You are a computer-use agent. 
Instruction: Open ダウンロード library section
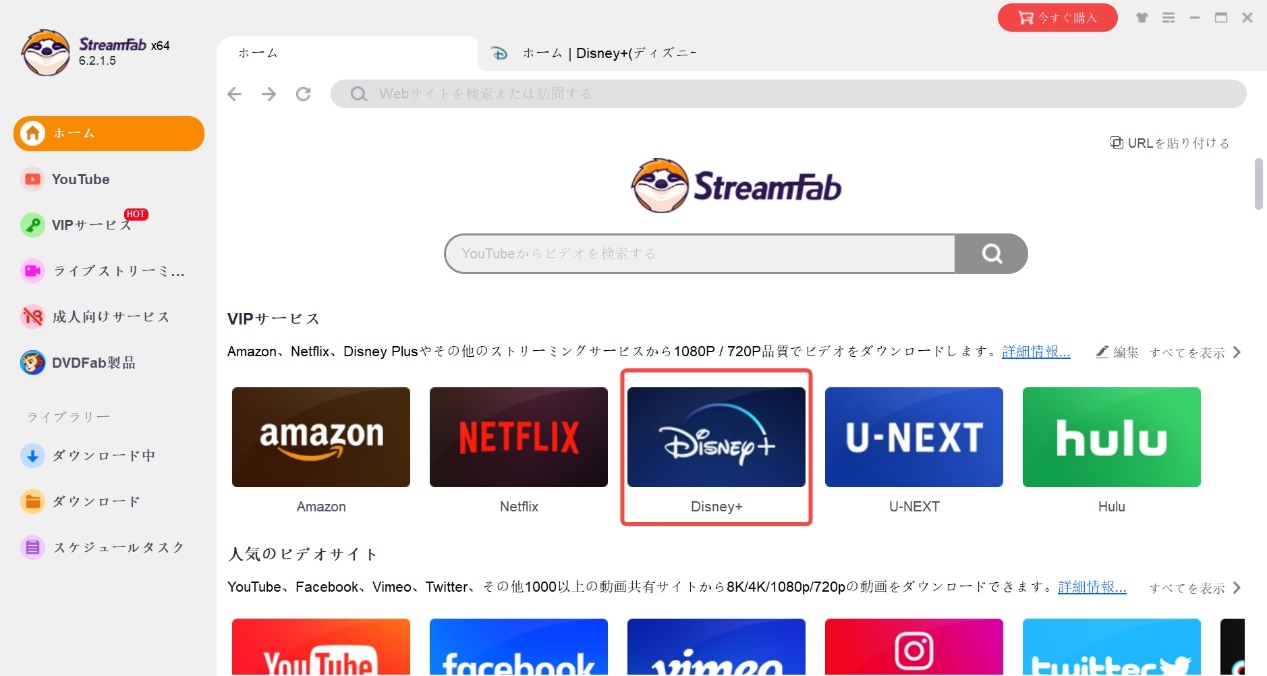coord(81,501)
